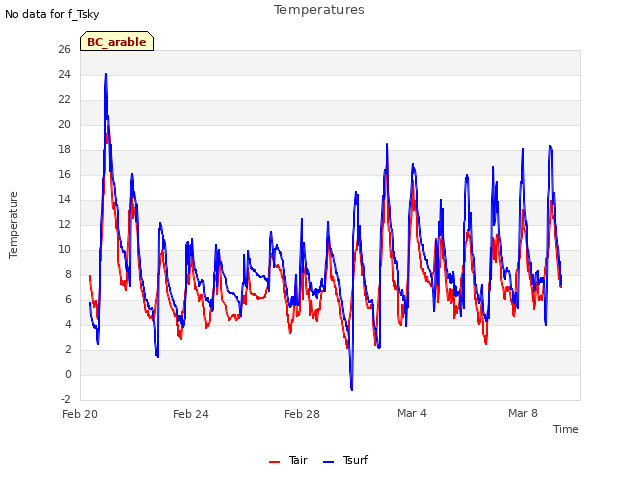The image size is (640, 480).
Task: Click the Feb 20 x-axis label
Action: 80,414
